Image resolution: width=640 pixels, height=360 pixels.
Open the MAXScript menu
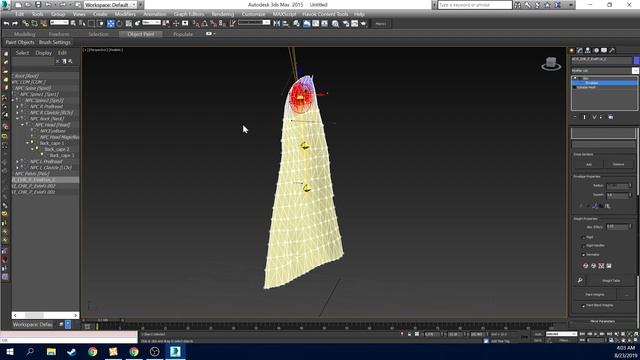point(284,14)
